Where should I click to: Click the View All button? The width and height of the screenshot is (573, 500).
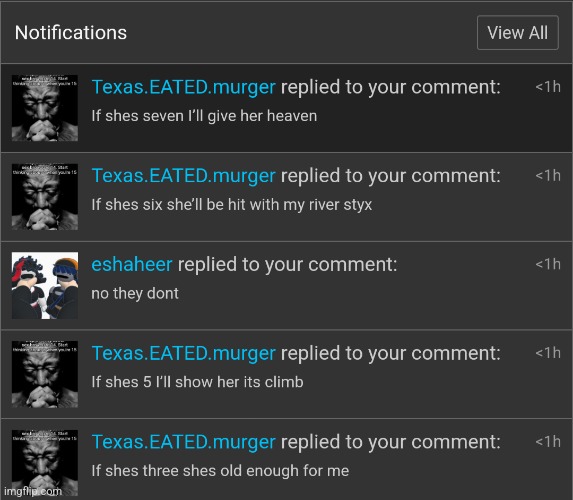(x=517, y=33)
